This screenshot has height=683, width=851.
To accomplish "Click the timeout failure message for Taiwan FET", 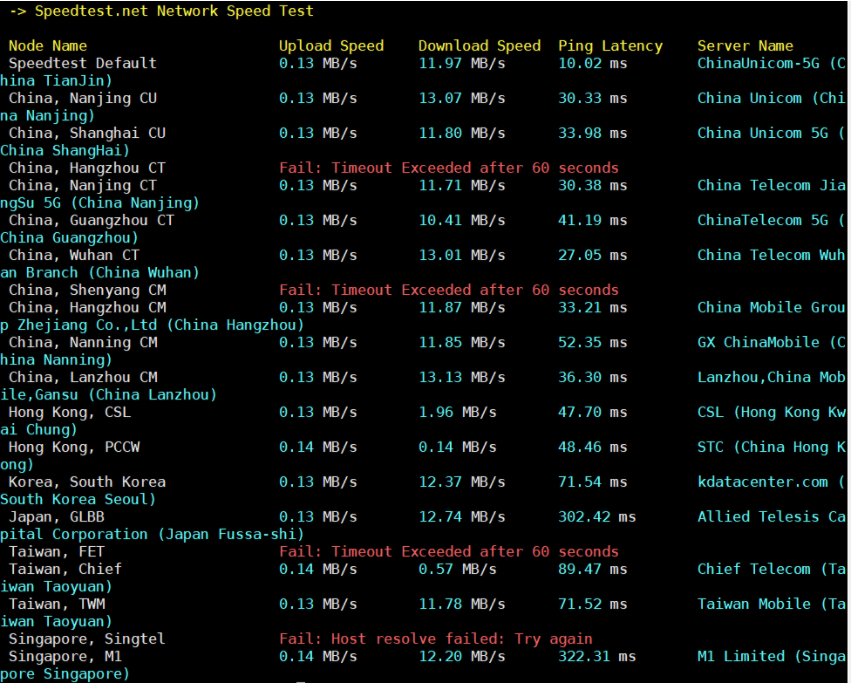I will (x=449, y=552).
